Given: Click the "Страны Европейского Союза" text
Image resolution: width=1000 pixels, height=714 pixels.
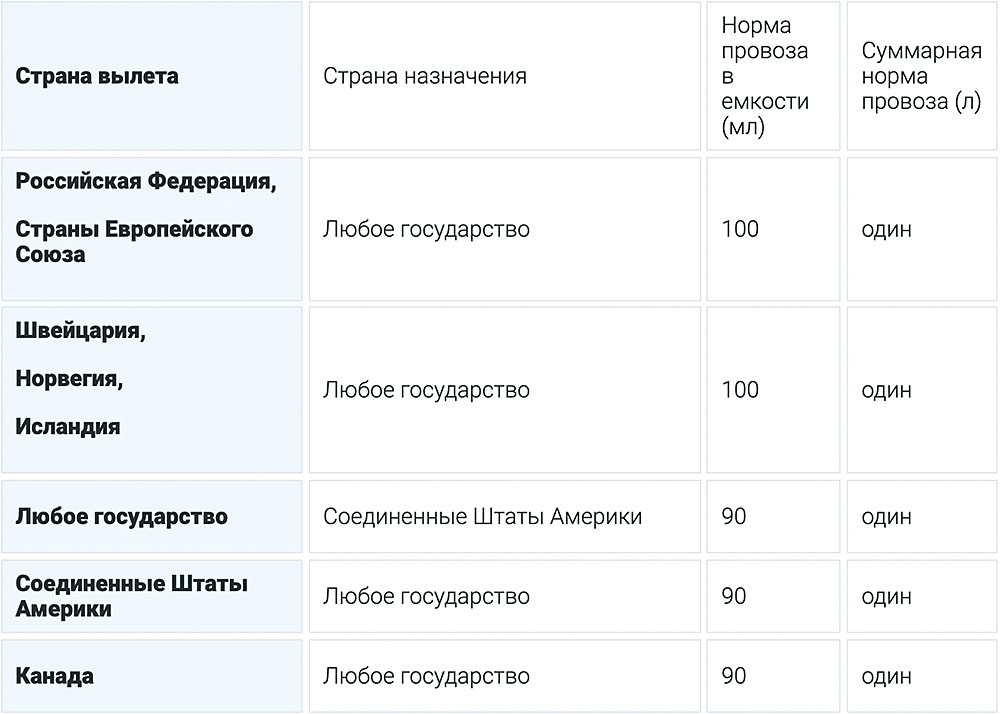Looking at the screenshot, I should click(x=134, y=241).
